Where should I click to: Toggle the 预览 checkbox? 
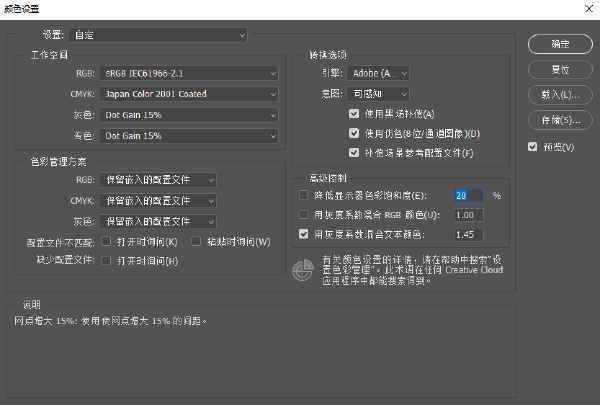click(x=533, y=147)
